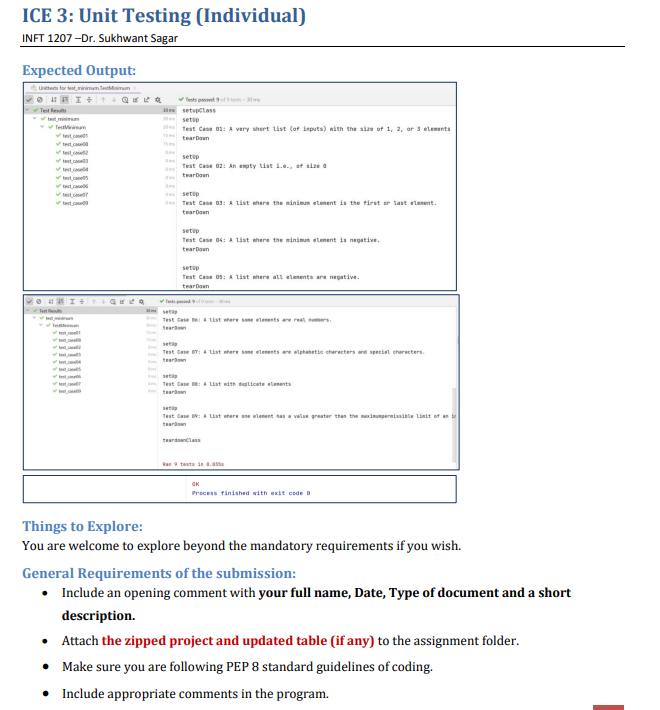Select test_case05 in first screenshot tree
This screenshot has height=710, width=660.
[x=75, y=178]
